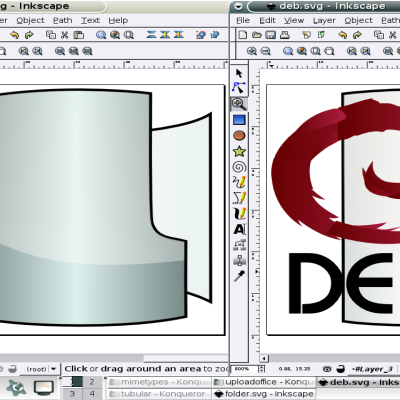
Task: Open View menu in deb.svg window
Action: (294, 20)
